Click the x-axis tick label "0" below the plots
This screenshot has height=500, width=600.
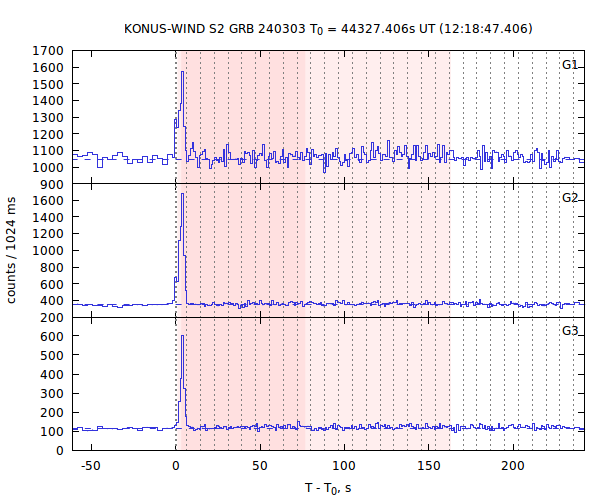(x=176, y=466)
